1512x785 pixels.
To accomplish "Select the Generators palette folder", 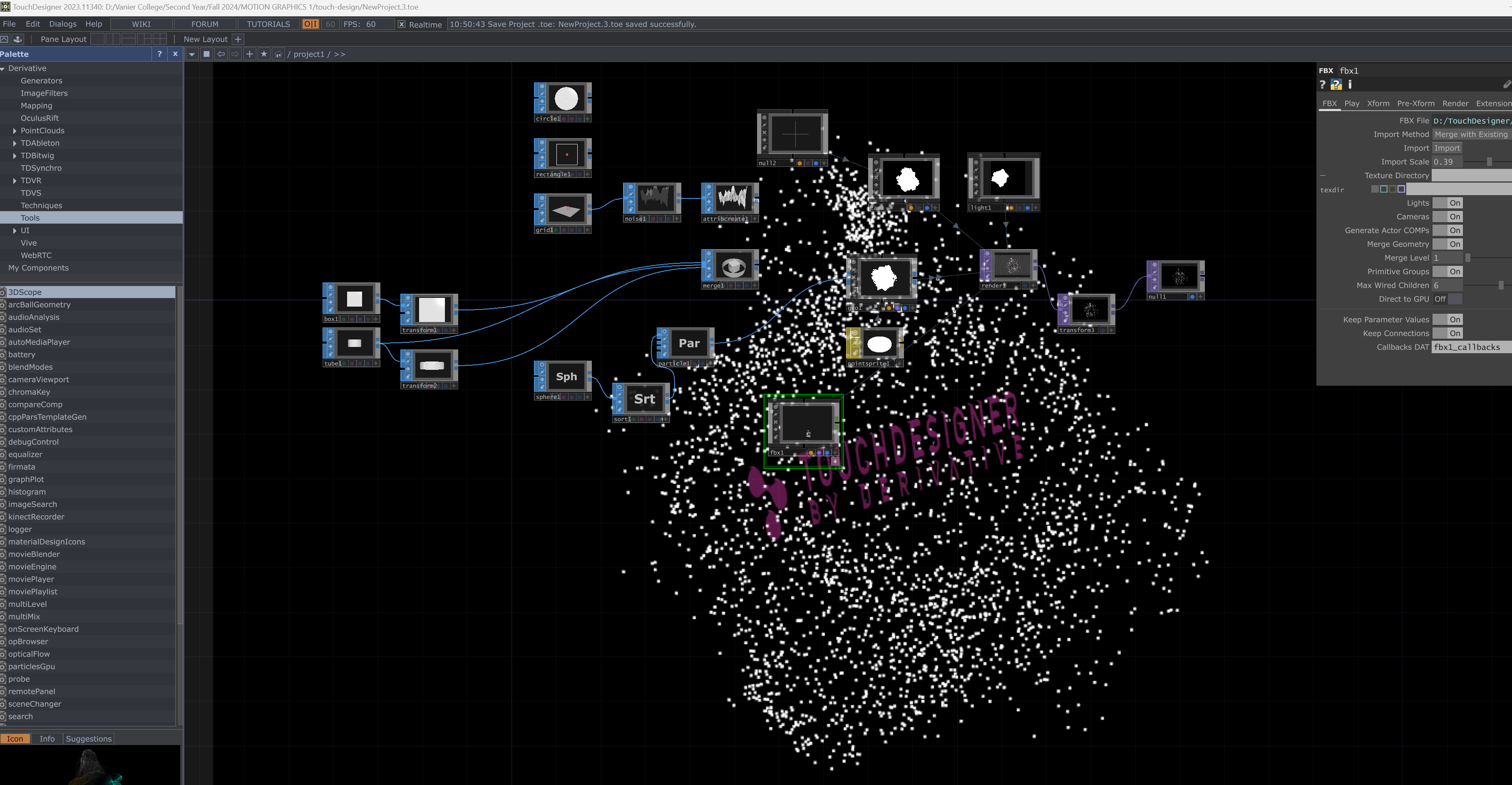I will (41, 81).
